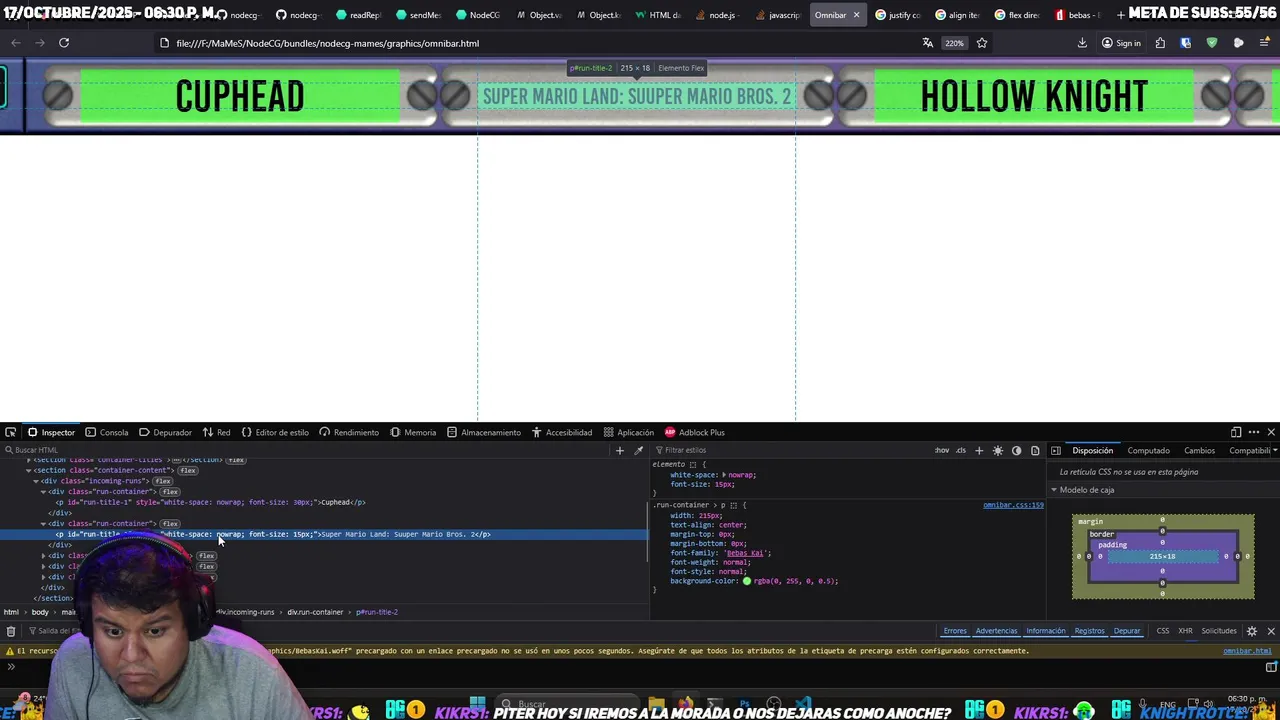Open the uBlock shield icon in toolbar
The image size is (1280, 720).
pyautogui.click(x=1212, y=43)
